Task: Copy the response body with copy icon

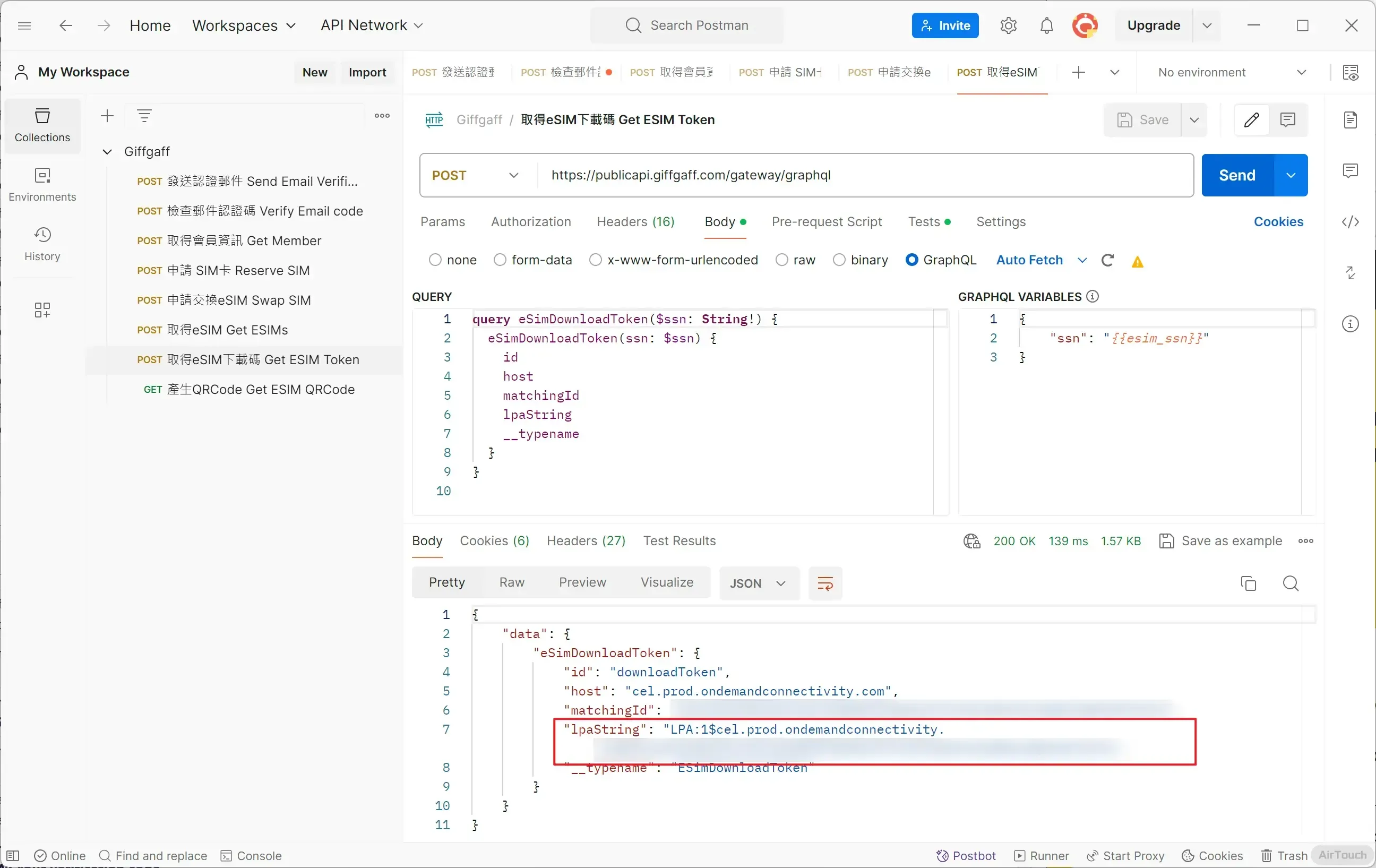Action: (x=1248, y=583)
